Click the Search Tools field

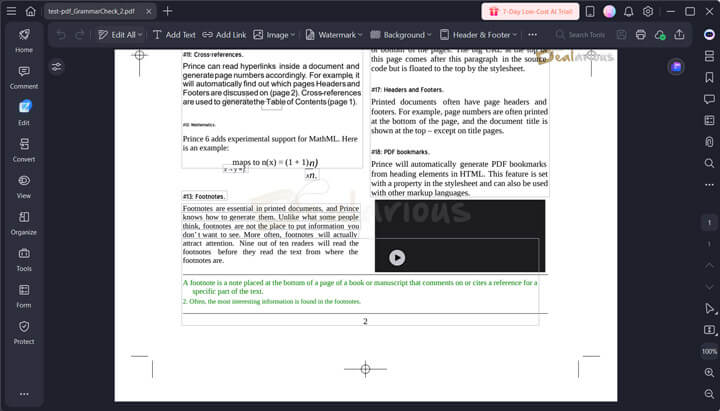coord(580,35)
